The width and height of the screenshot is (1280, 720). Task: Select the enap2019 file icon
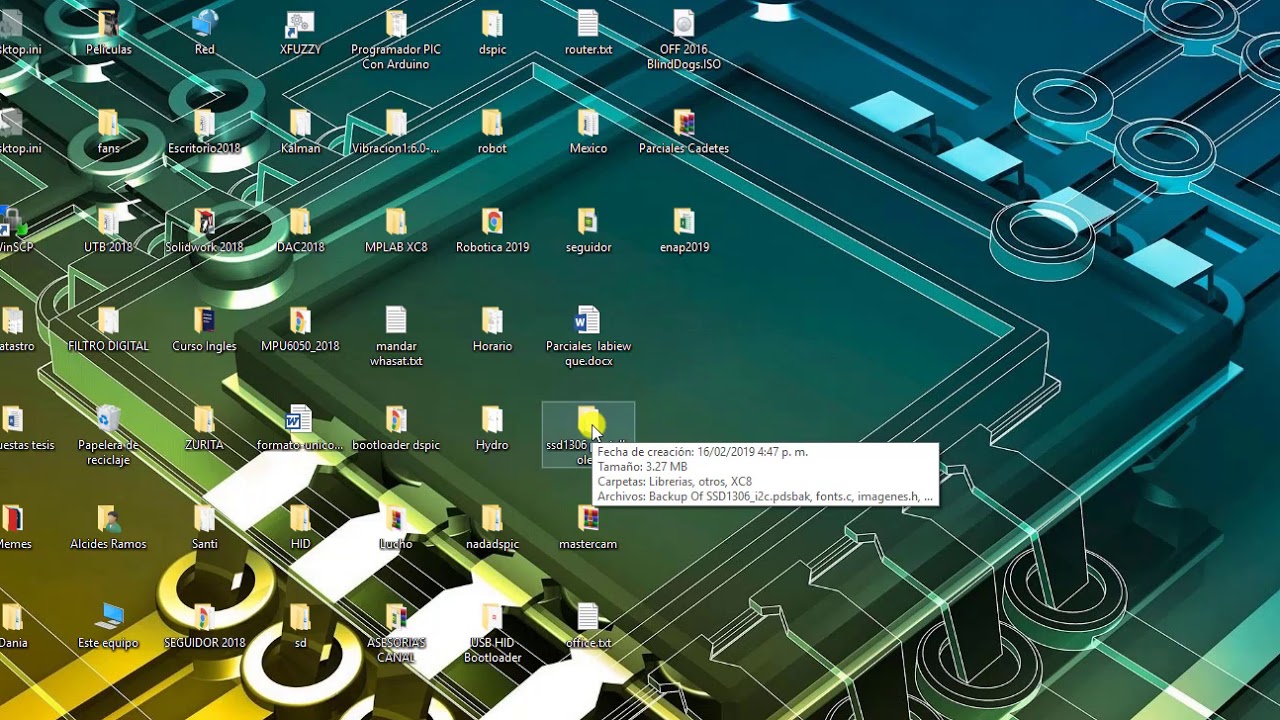pos(684,222)
